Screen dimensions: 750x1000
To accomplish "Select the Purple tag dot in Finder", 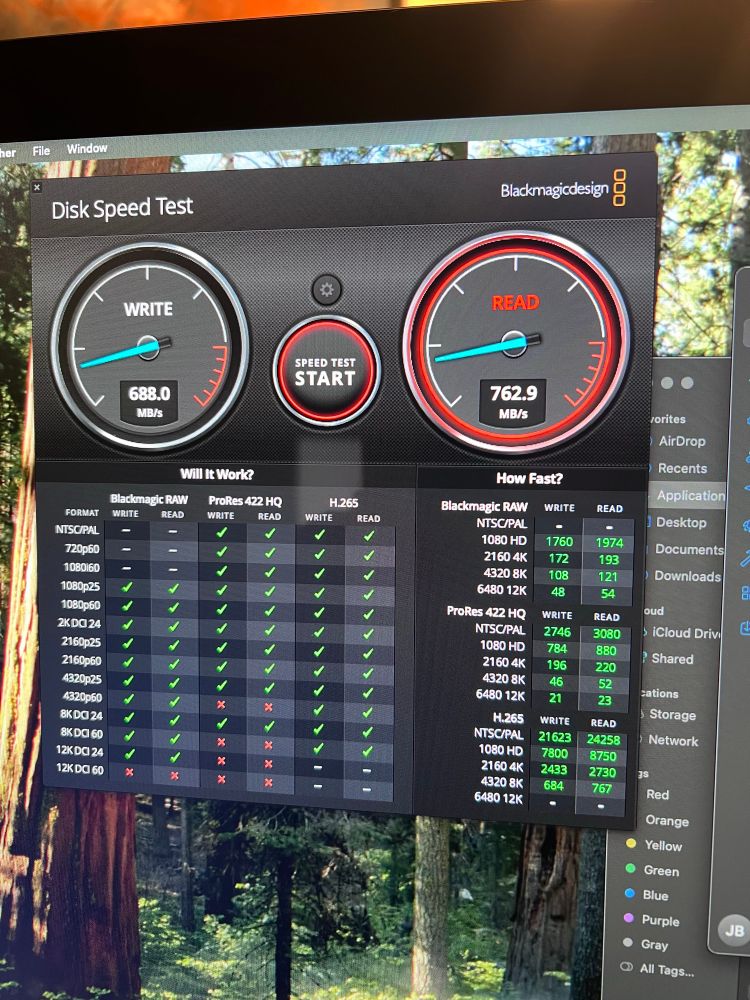I will (629, 918).
